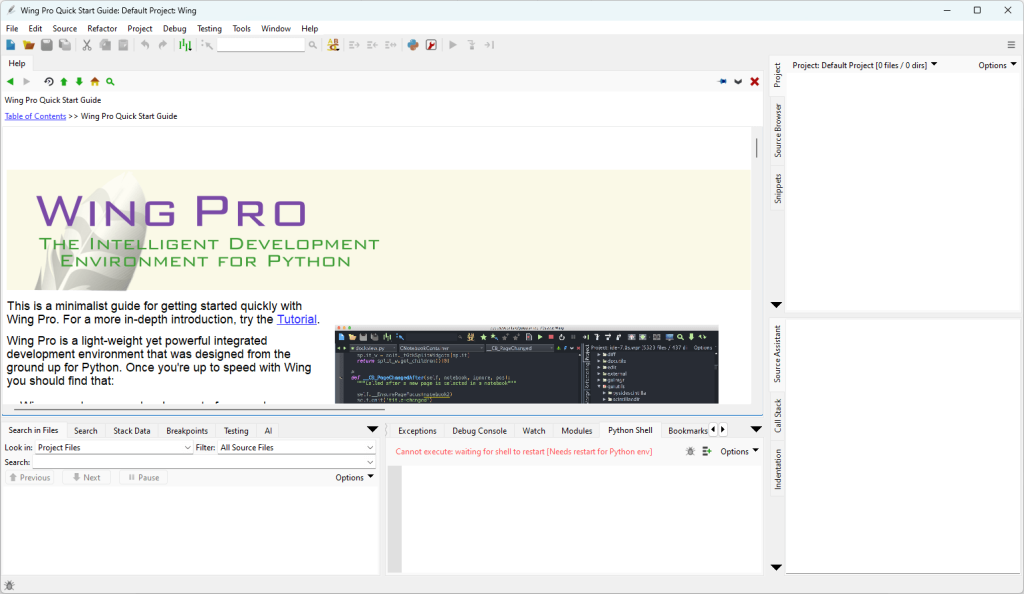1024x594 pixels.
Task: Switch to the Breakpoints tab
Action: (x=185, y=430)
